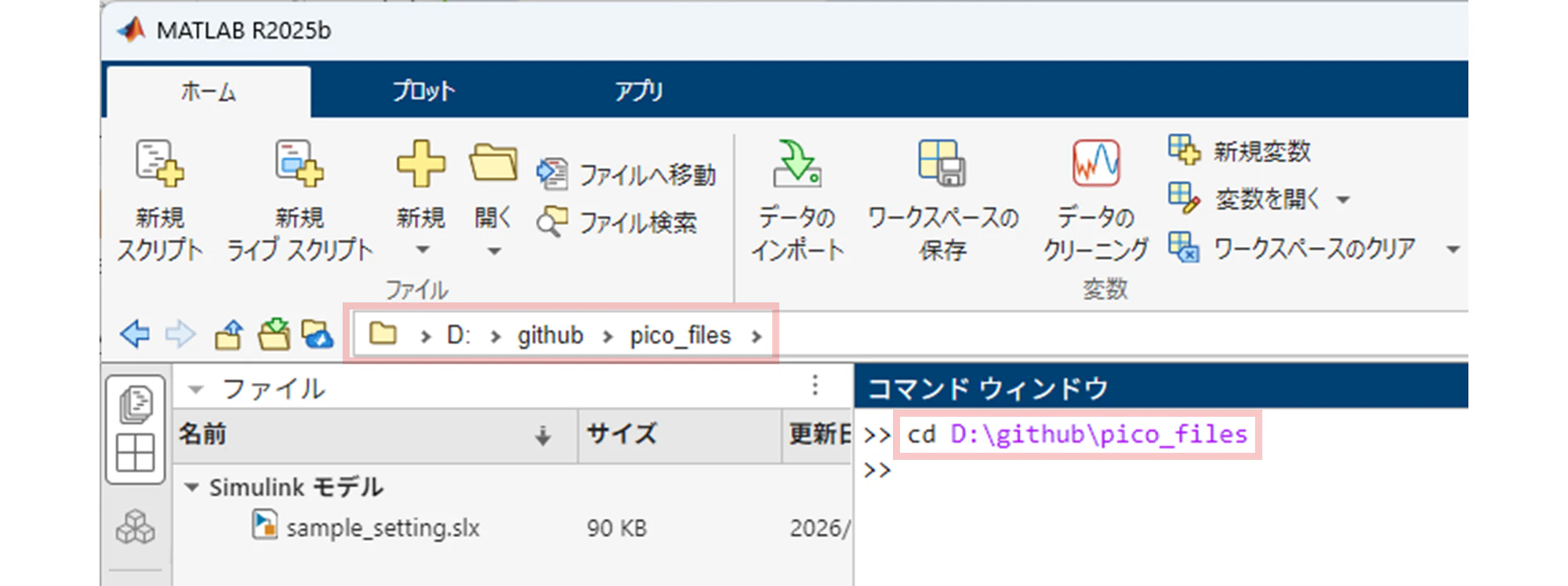Expand the chevron between D: and github
The height and width of the screenshot is (586, 1568).
coord(495,336)
